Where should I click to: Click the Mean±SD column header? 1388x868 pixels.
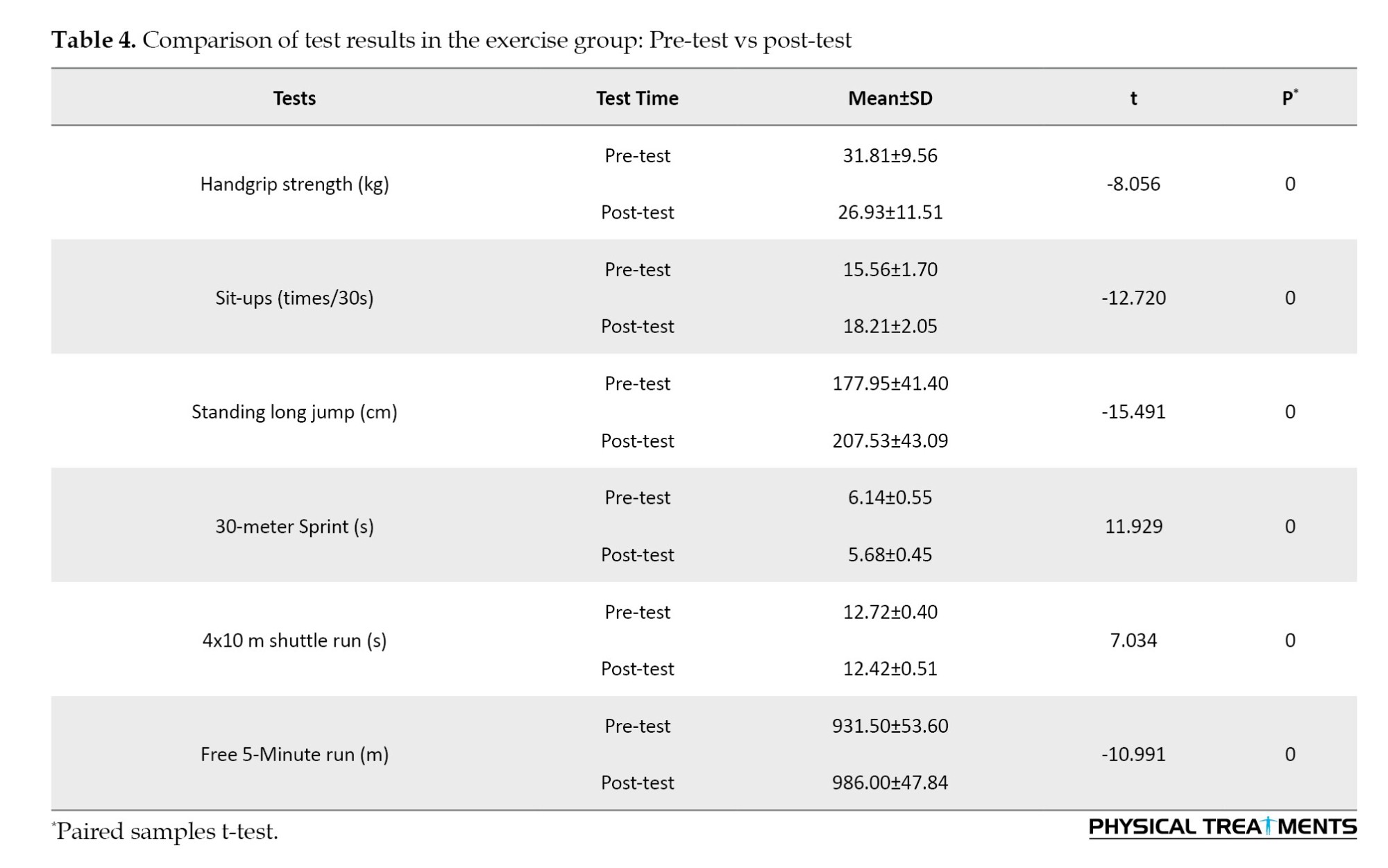[890, 98]
